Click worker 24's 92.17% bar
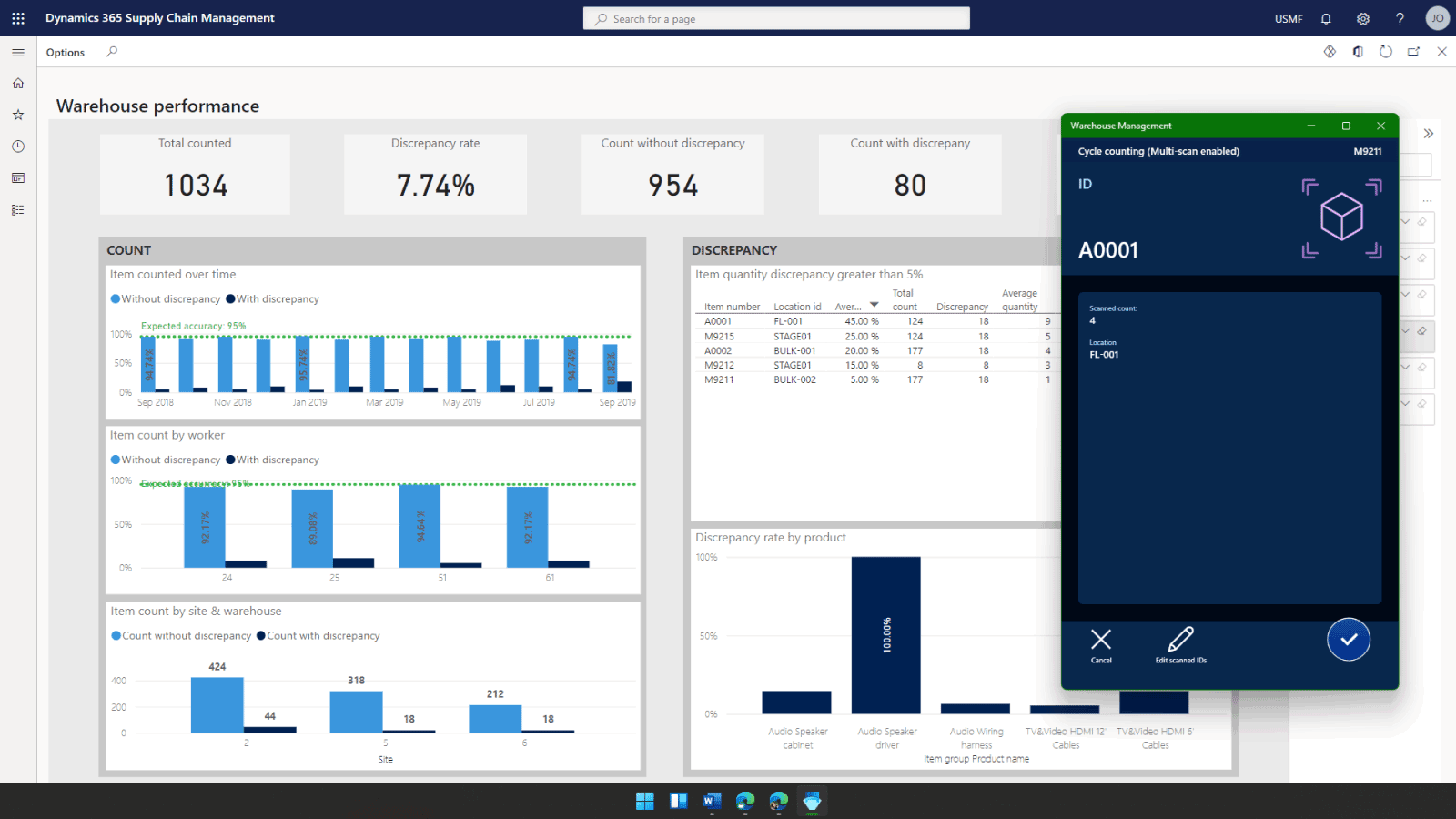The height and width of the screenshot is (819, 1456). (x=205, y=527)
